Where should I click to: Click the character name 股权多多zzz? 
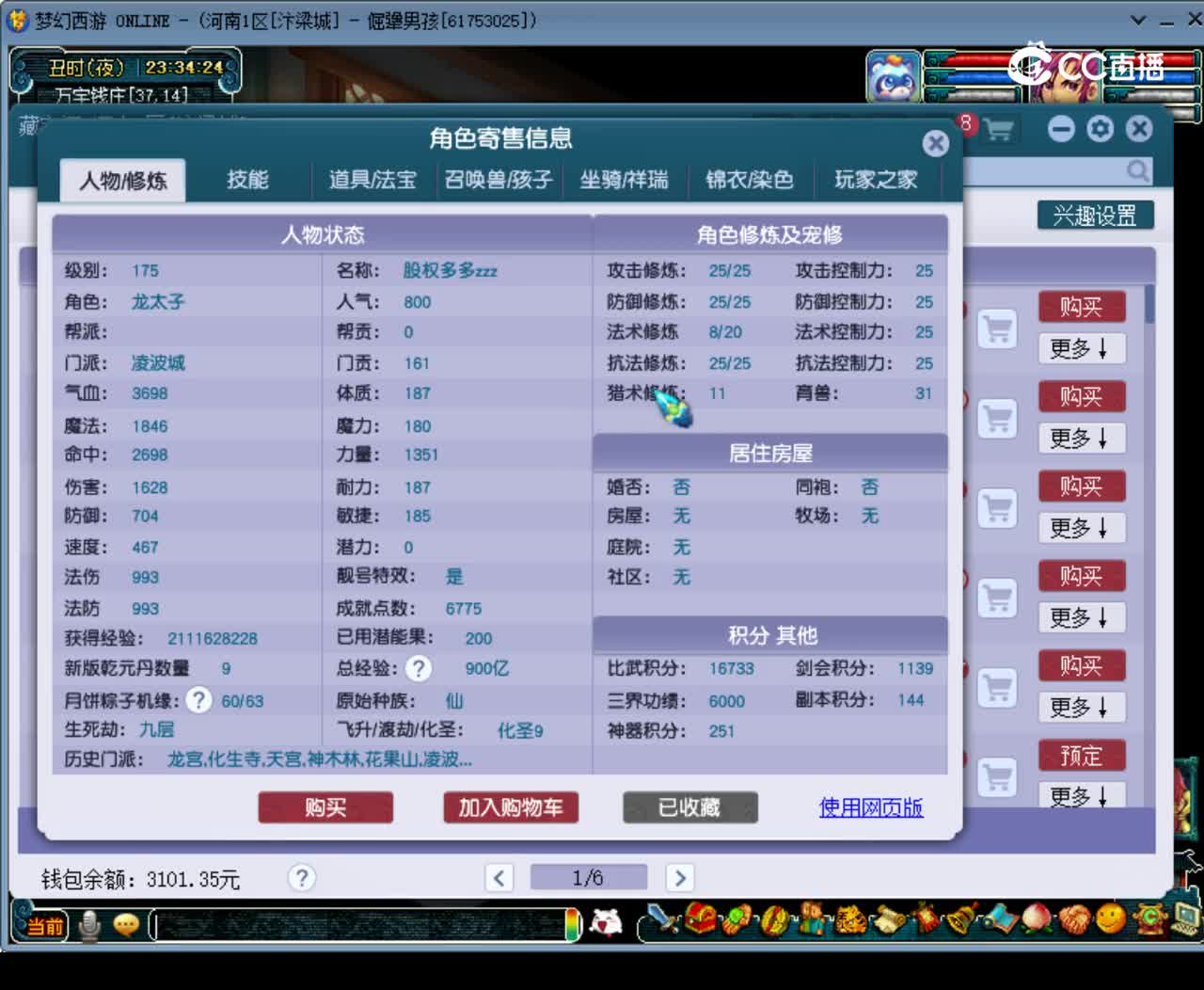450,271
